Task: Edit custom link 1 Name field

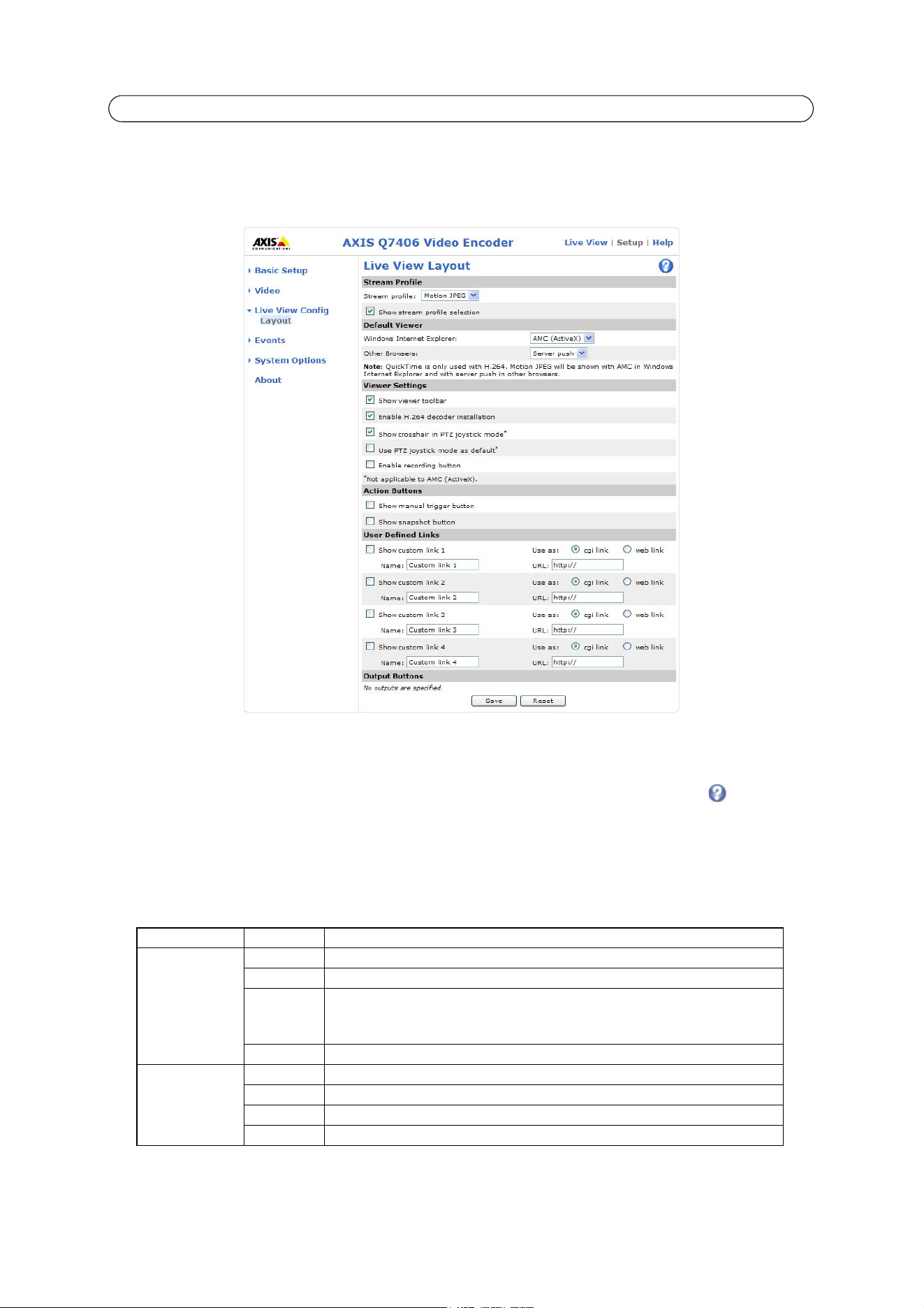Action: [x=443, y=565]
